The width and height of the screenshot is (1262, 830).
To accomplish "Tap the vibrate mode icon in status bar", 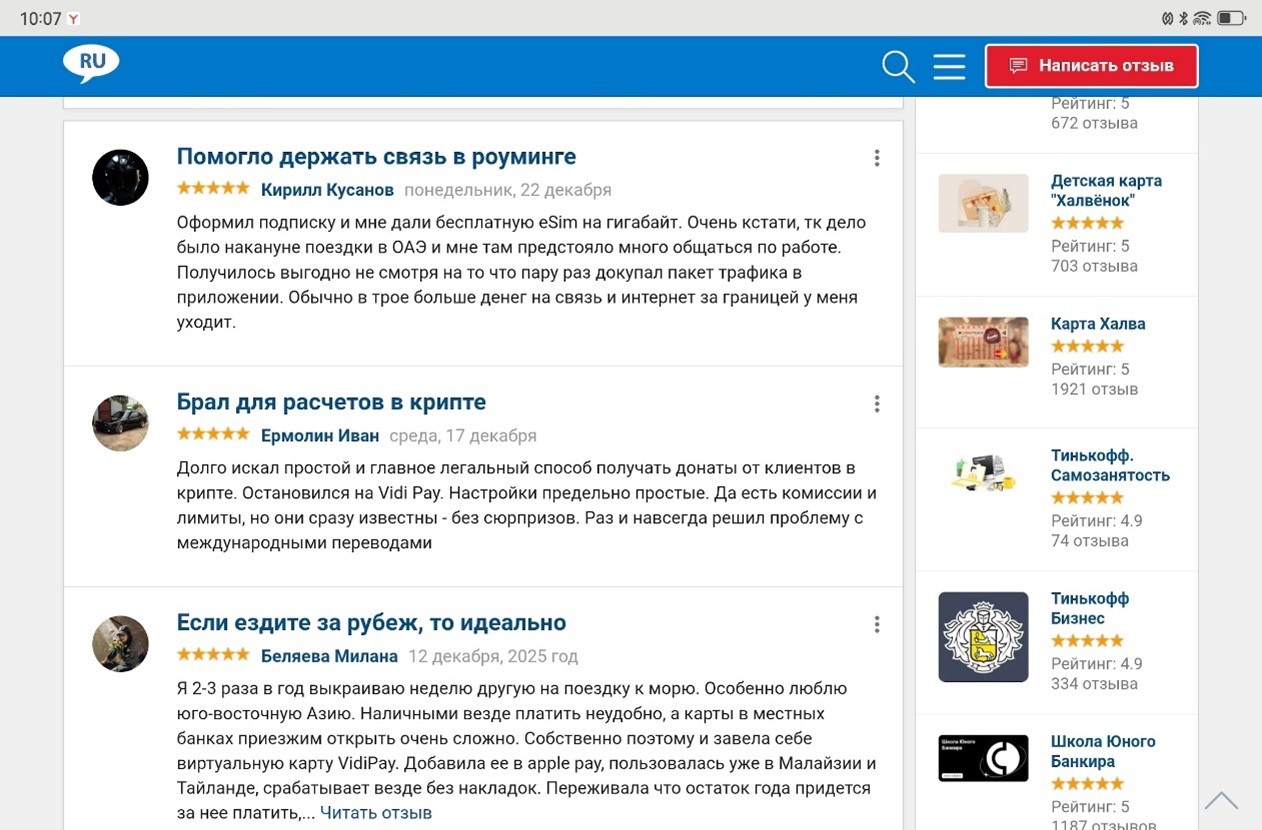I will click(x=1167, y=18).
